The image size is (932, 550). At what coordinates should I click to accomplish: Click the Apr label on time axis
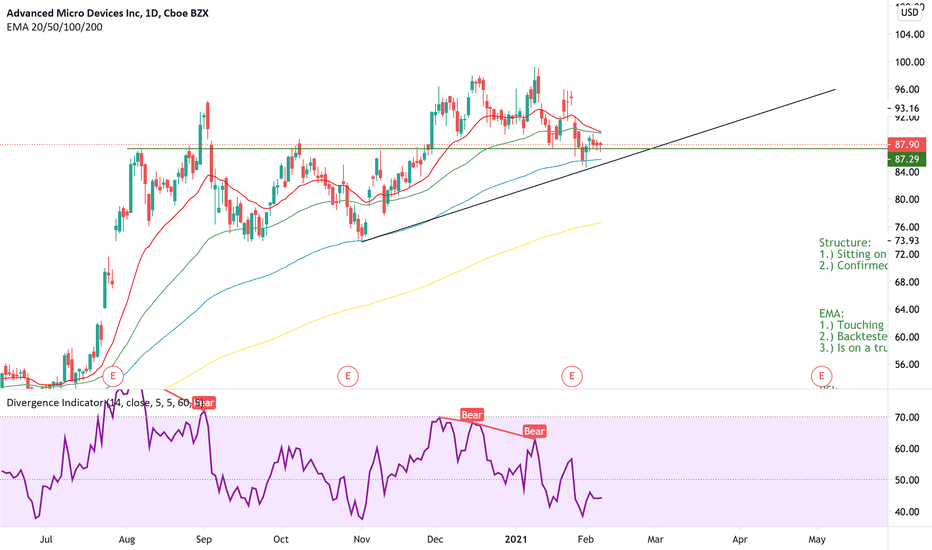tap(739, 539)
